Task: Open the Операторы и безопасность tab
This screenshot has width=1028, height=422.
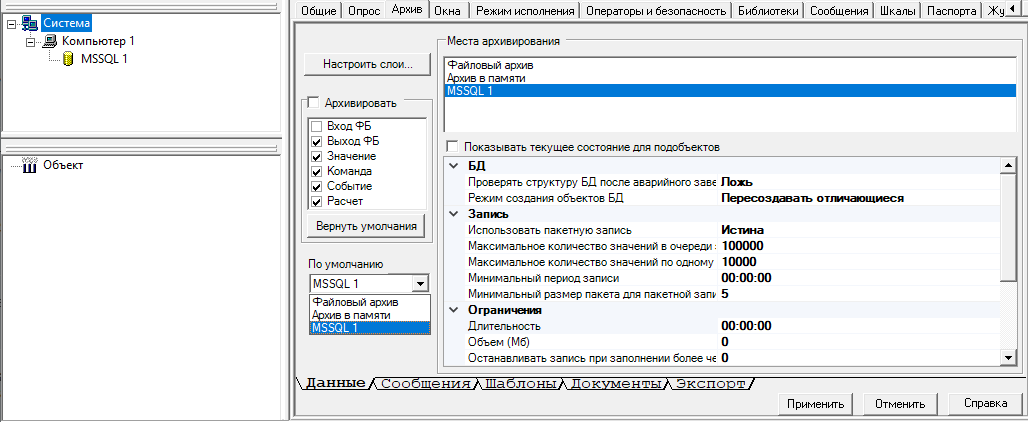Action: point(656,10)
